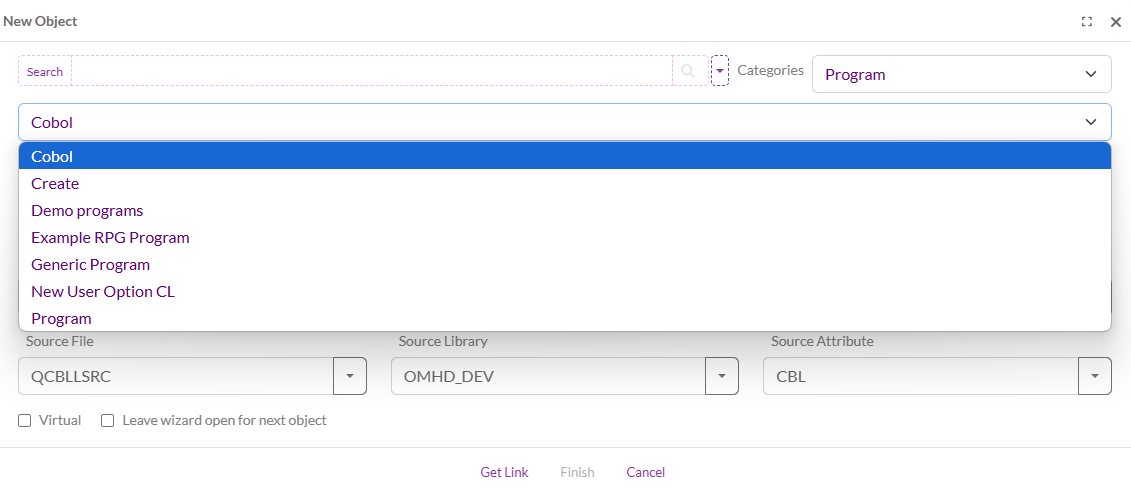The height and width of the screenshot is (492, 1131).
Task: Expand the Categories Program dropdown
Action: tap(961, 74)
